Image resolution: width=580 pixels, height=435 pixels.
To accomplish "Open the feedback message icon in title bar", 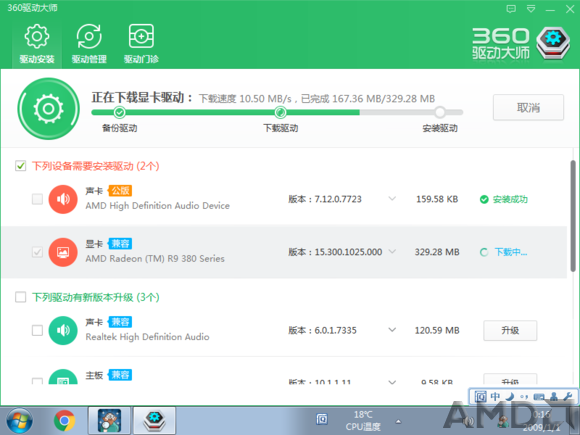I will pyautogui.click(x=511, y=9).
